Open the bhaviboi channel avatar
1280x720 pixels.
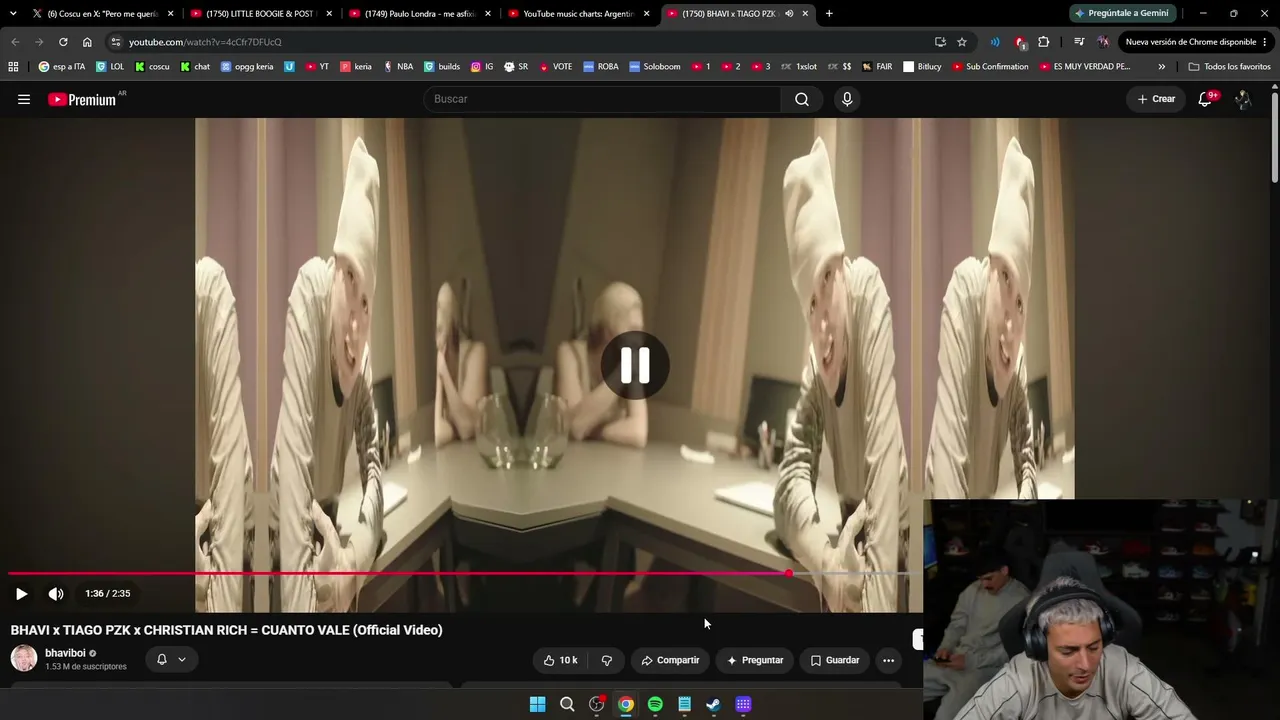pos(24,658)
